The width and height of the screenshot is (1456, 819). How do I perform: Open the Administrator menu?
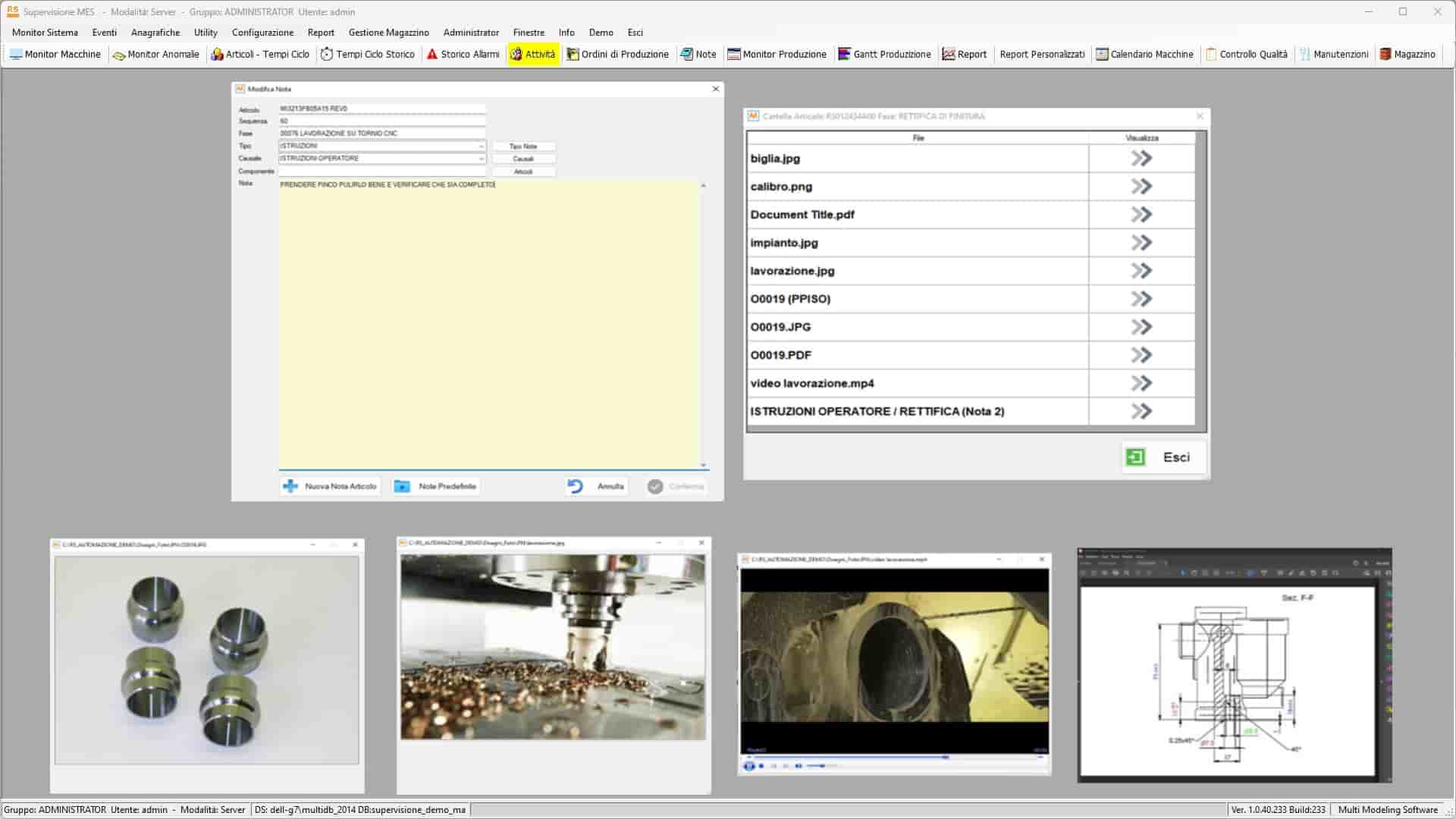pyautogui.click(x=471, y=33)
